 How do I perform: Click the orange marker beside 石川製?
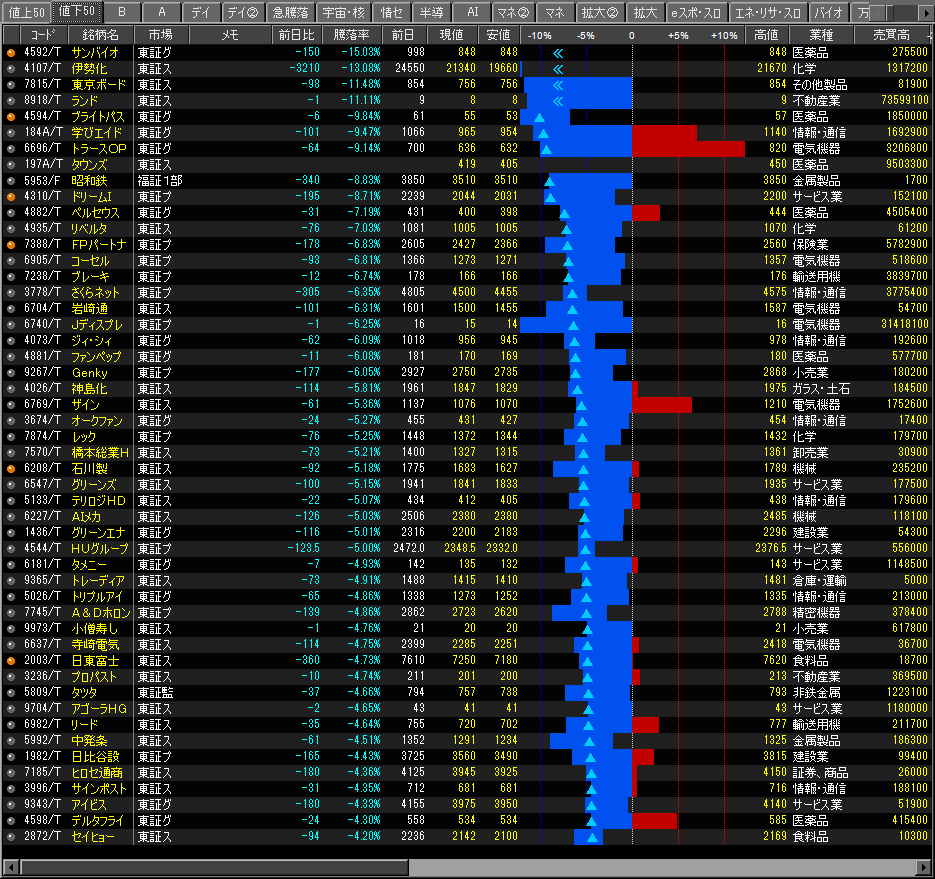[11, 469]
